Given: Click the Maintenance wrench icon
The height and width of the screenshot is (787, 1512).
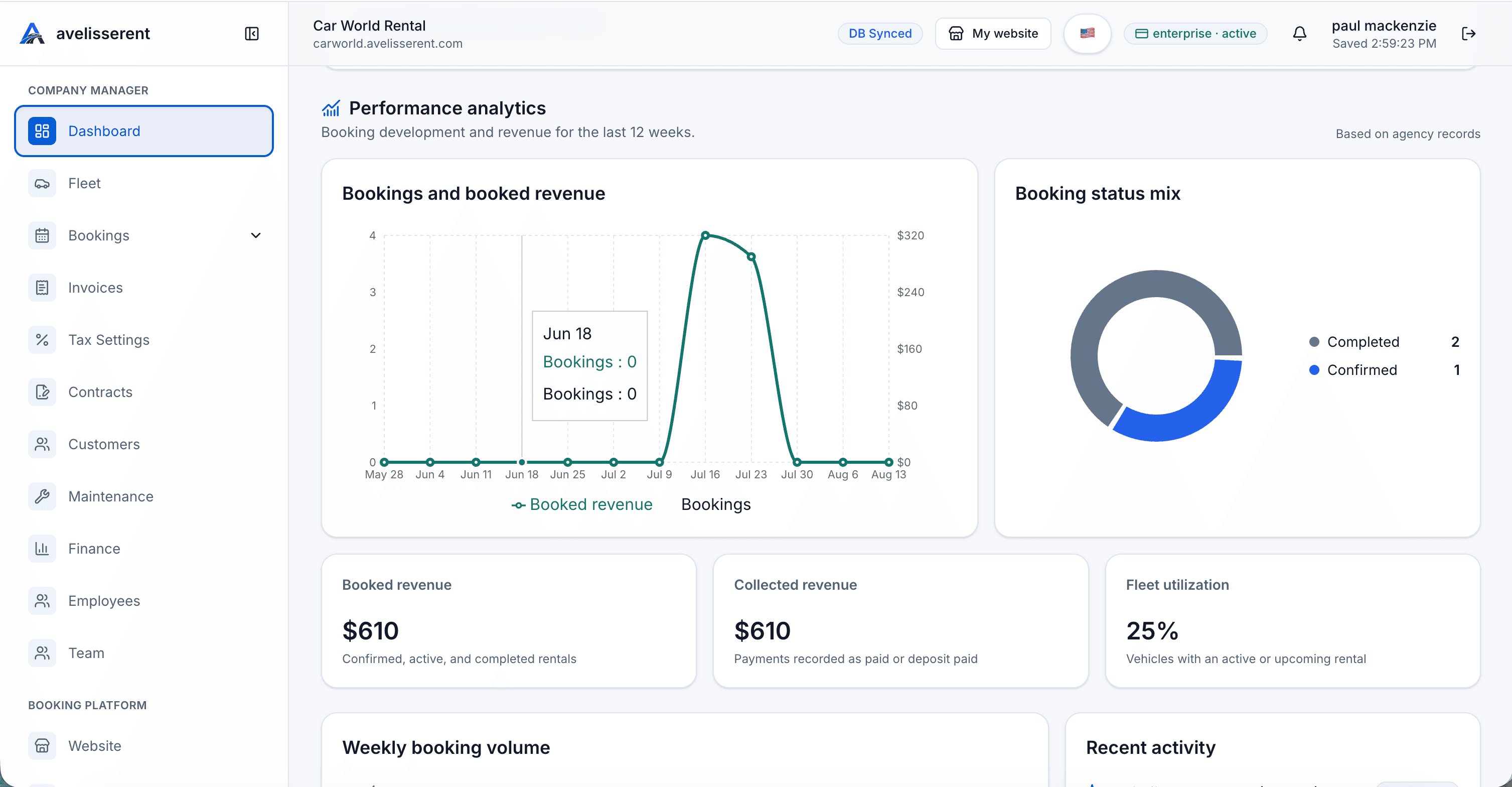Looking at the screenshot, I should 42,497.
